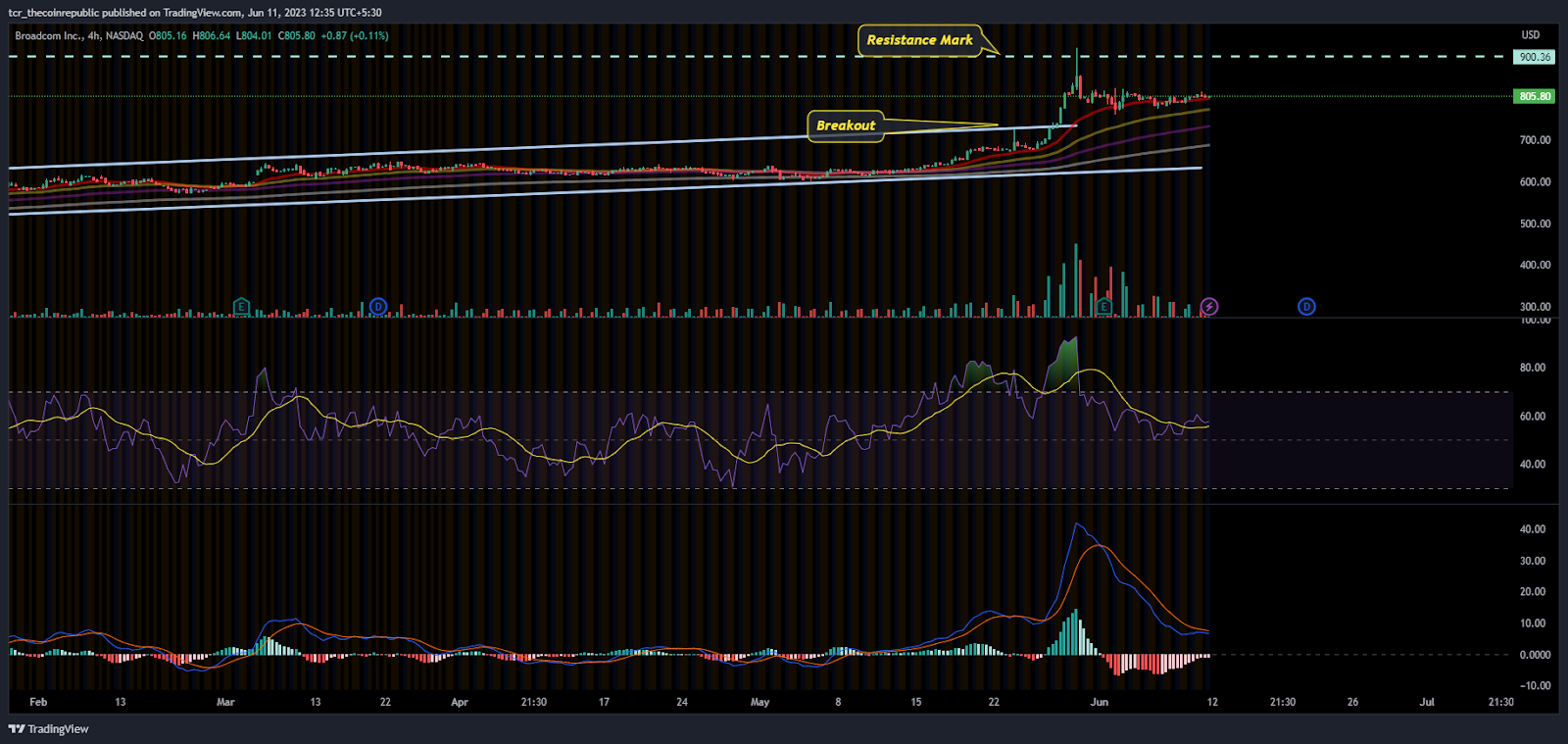Image resolution: width=1568 pixels, height=744 pixels.
Task: Click the 700.00 price axis label
Action: pyautogui.click(x=1535, y=140)
